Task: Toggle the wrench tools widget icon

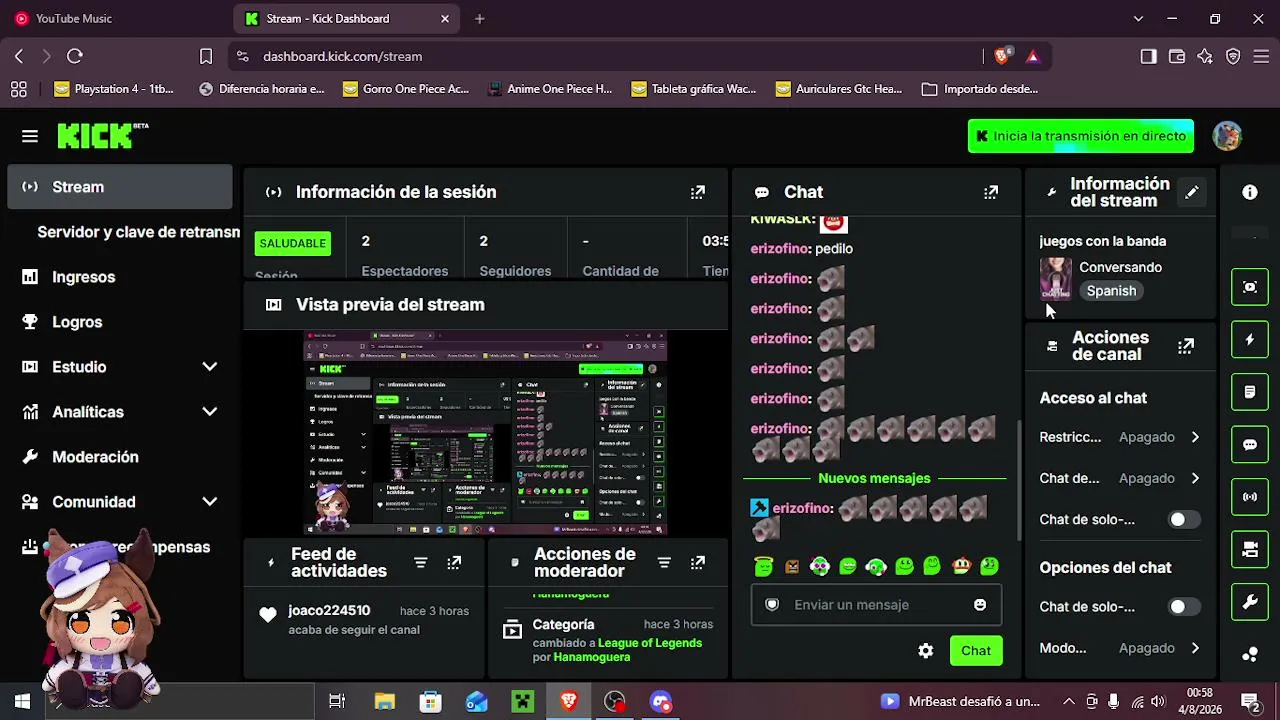Action: point(1250,602)
